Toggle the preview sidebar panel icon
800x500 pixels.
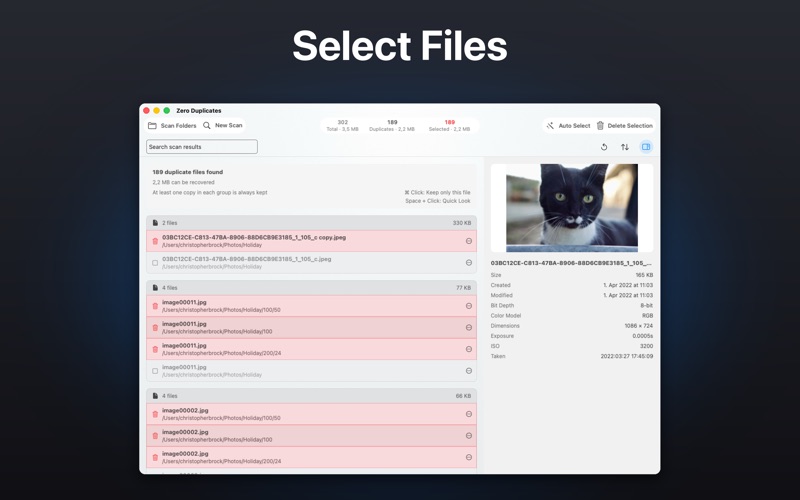[x=646, y=147]
